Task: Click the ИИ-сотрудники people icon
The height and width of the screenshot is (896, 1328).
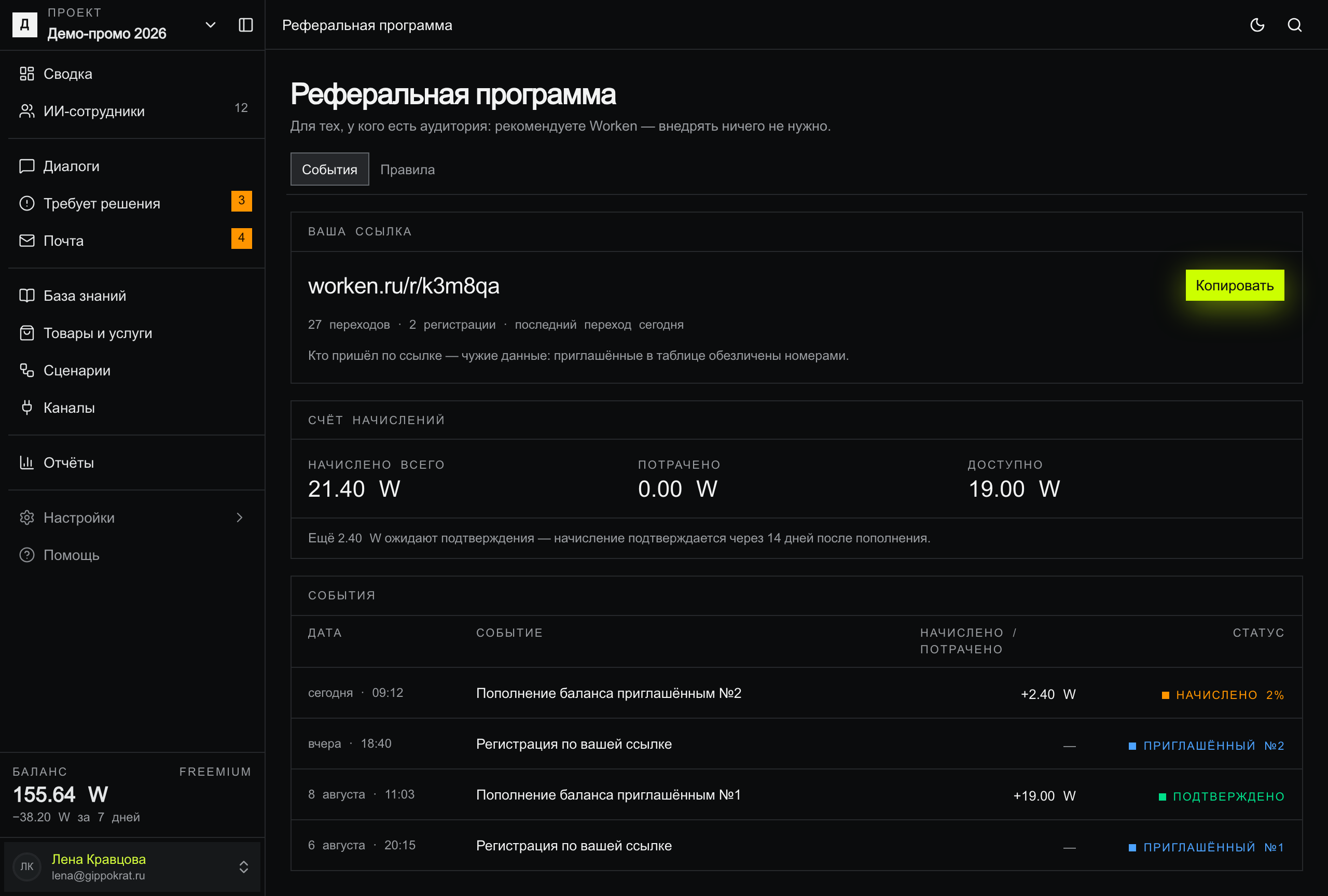Action: [27, 111]
